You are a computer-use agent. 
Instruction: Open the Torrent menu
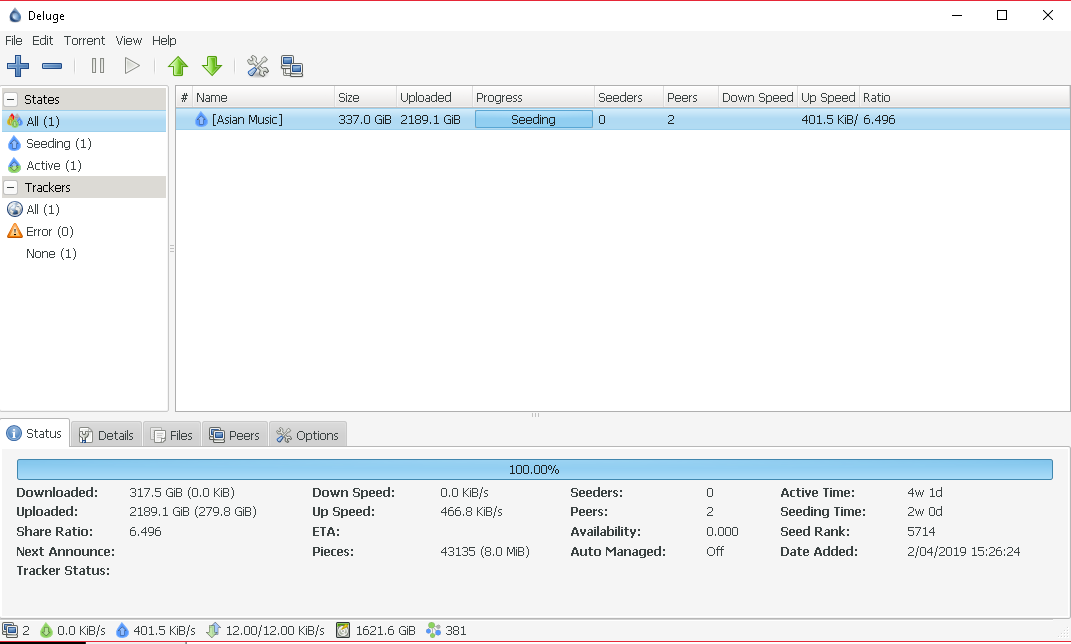tap(84, 40)
